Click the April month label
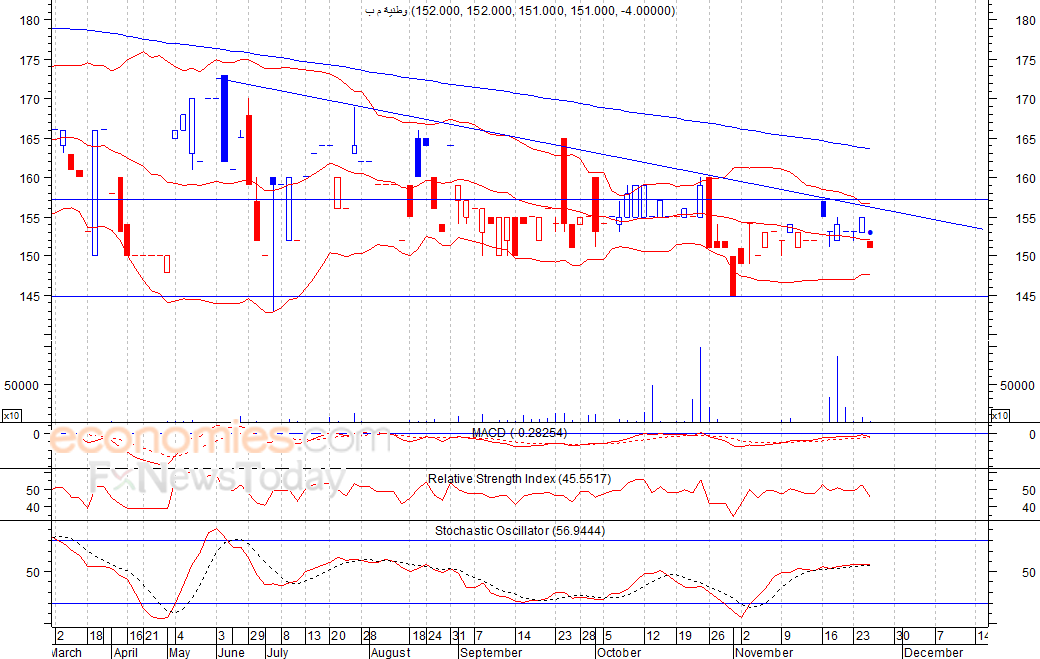The width and height of the screenshot is (1040, 659). pyautogui.click(x=126, y=652)
